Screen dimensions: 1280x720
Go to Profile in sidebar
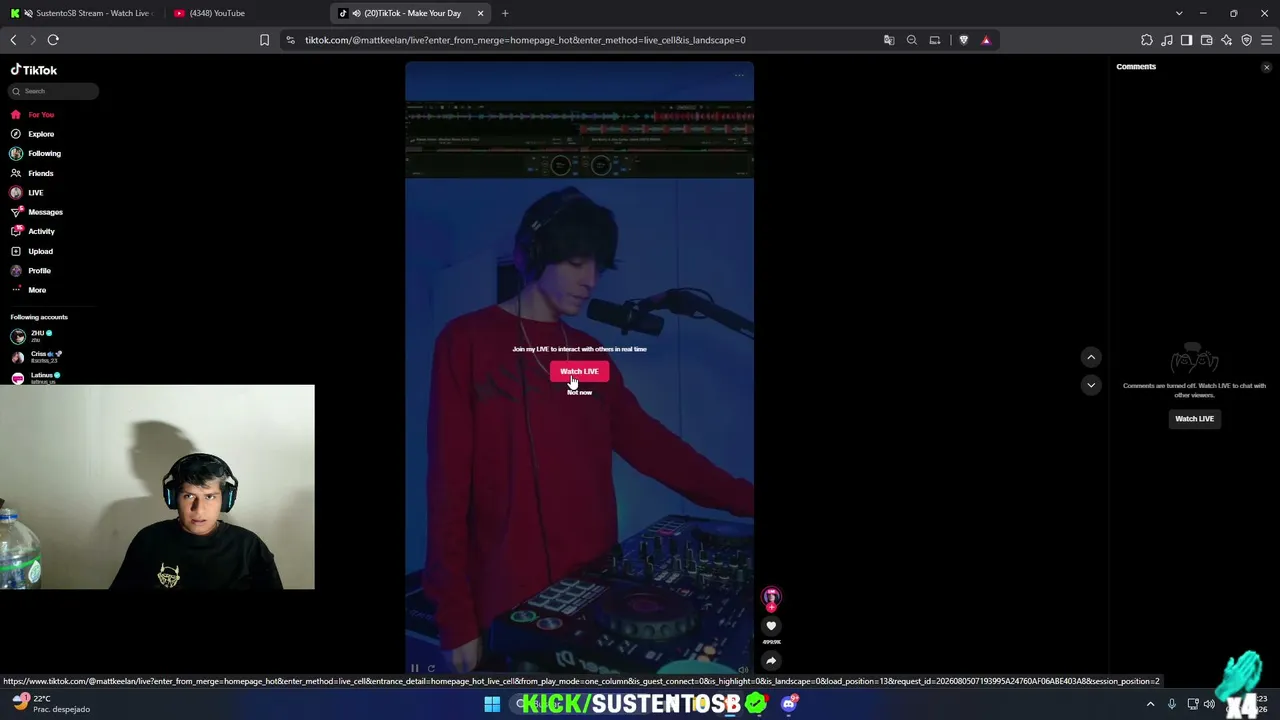(x=31, y=270)
